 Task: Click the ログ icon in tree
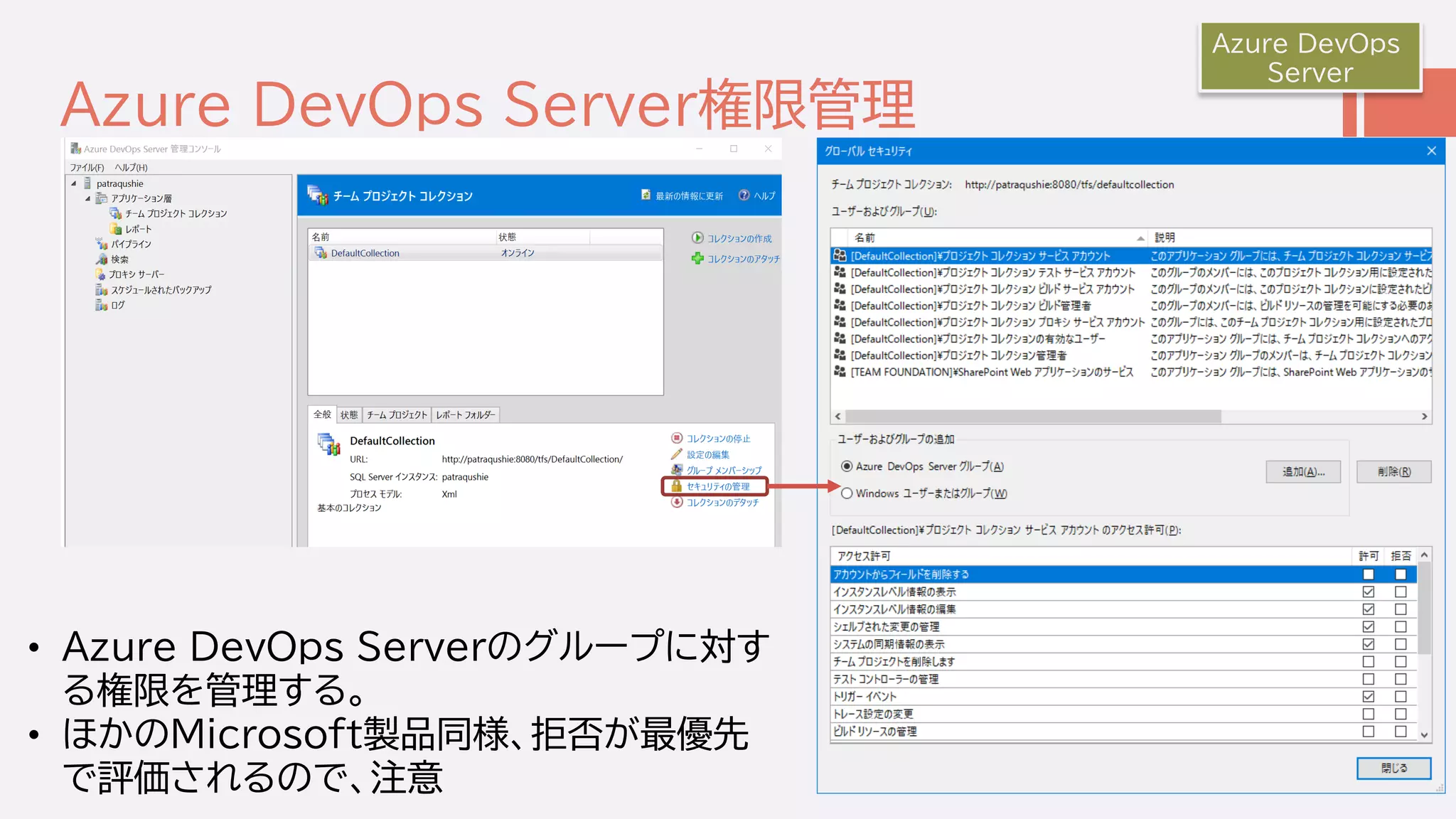coord(102,305)
